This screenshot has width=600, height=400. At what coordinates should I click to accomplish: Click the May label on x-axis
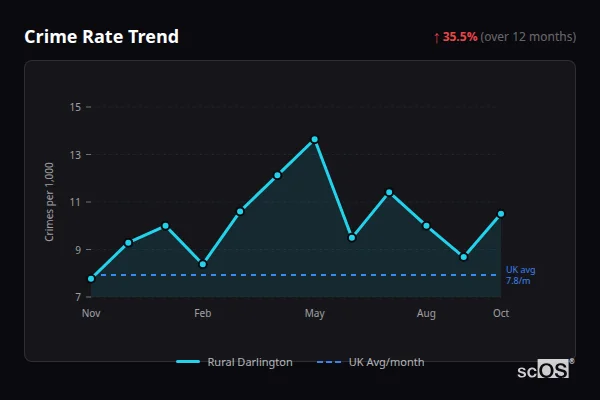point(314,314)
